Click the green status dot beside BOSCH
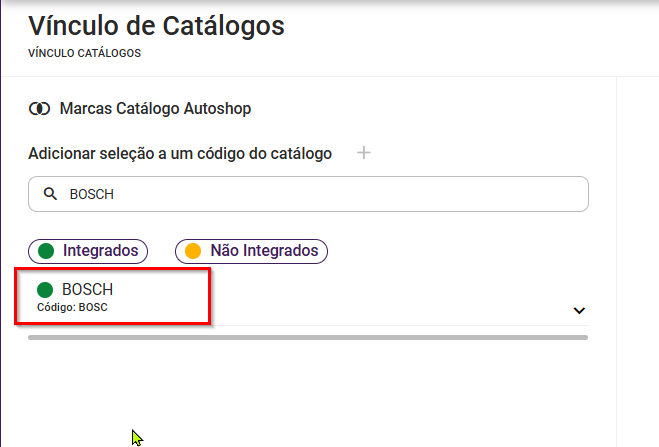This screenshot has width=659, height=447. (45, 289)
